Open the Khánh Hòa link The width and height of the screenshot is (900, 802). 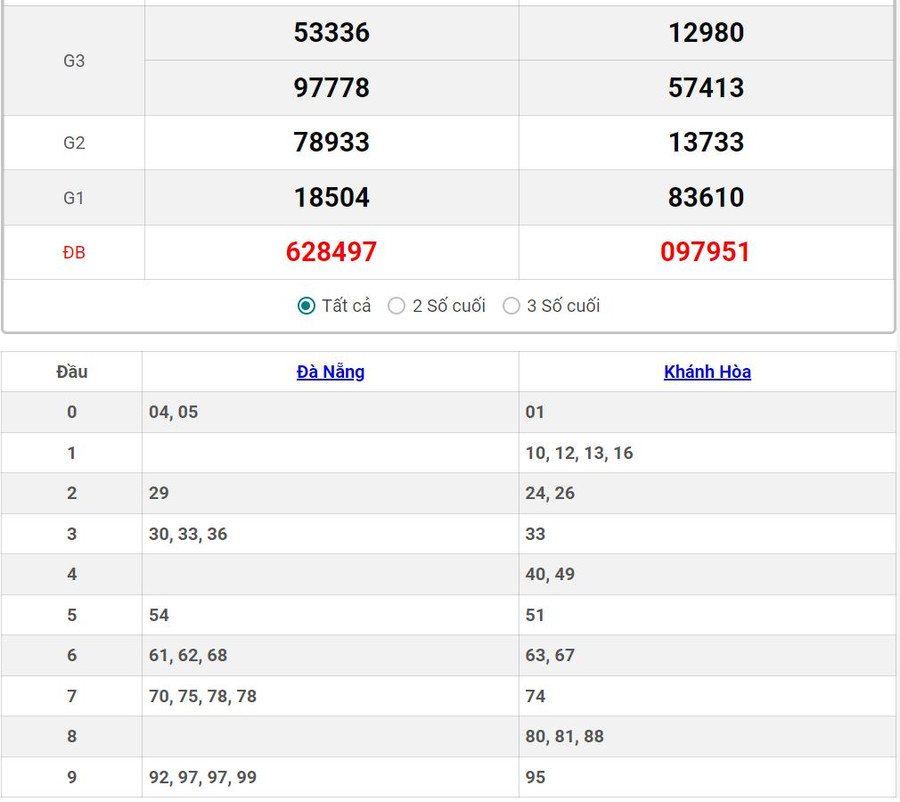tap(707, 372)
